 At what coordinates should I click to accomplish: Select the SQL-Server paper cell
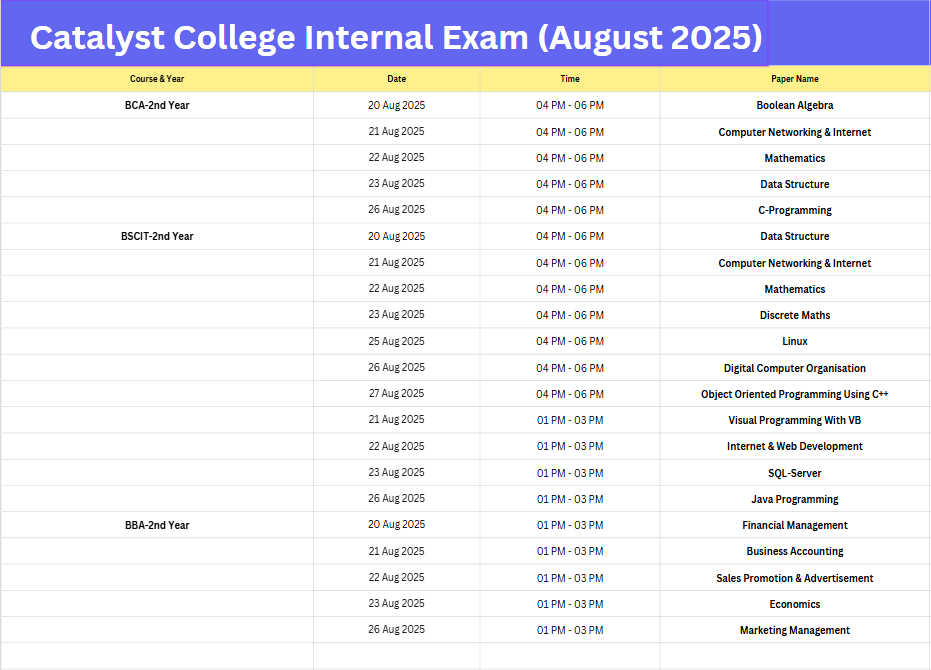(795, 473)
